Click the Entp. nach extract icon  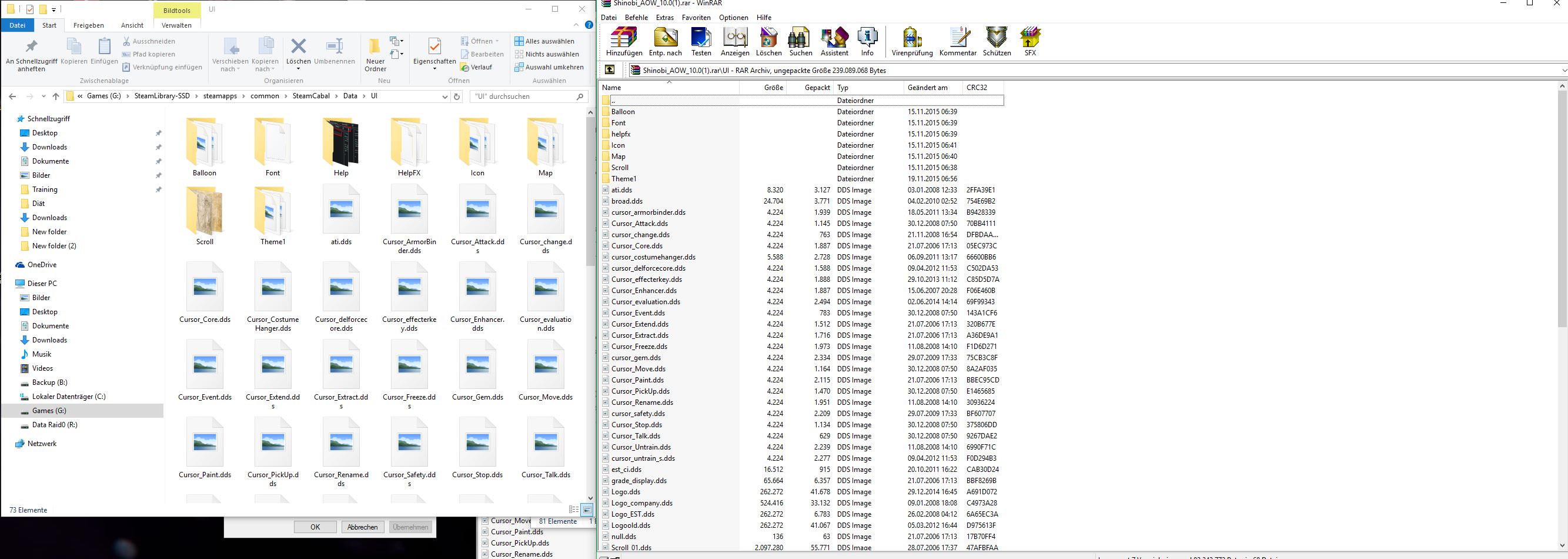point(666,41)
